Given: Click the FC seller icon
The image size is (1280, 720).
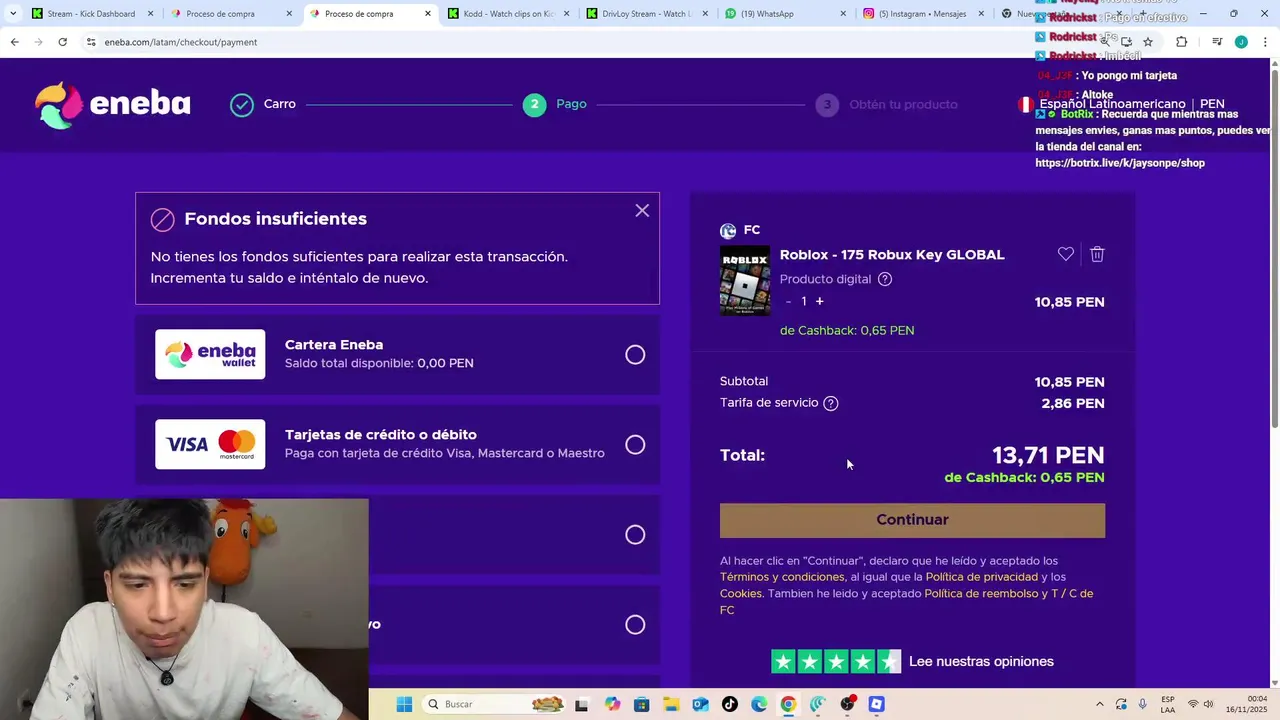Looking at the screenshot, I should tap(728, 231).
